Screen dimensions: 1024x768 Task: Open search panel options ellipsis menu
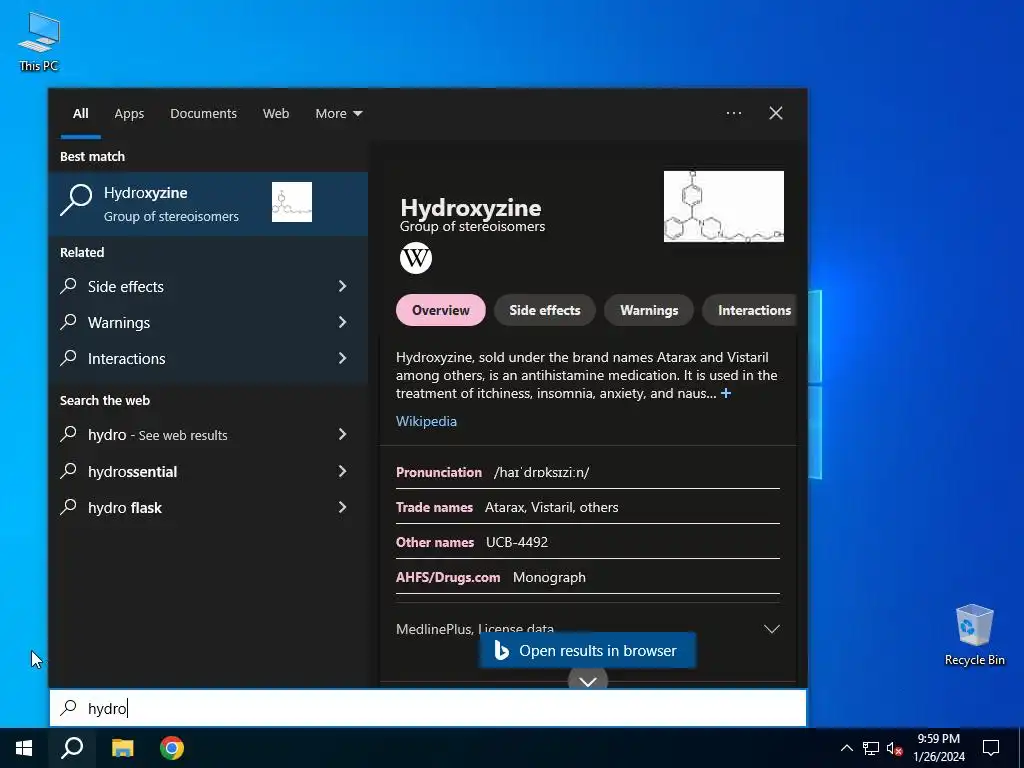tap(734, 113)
